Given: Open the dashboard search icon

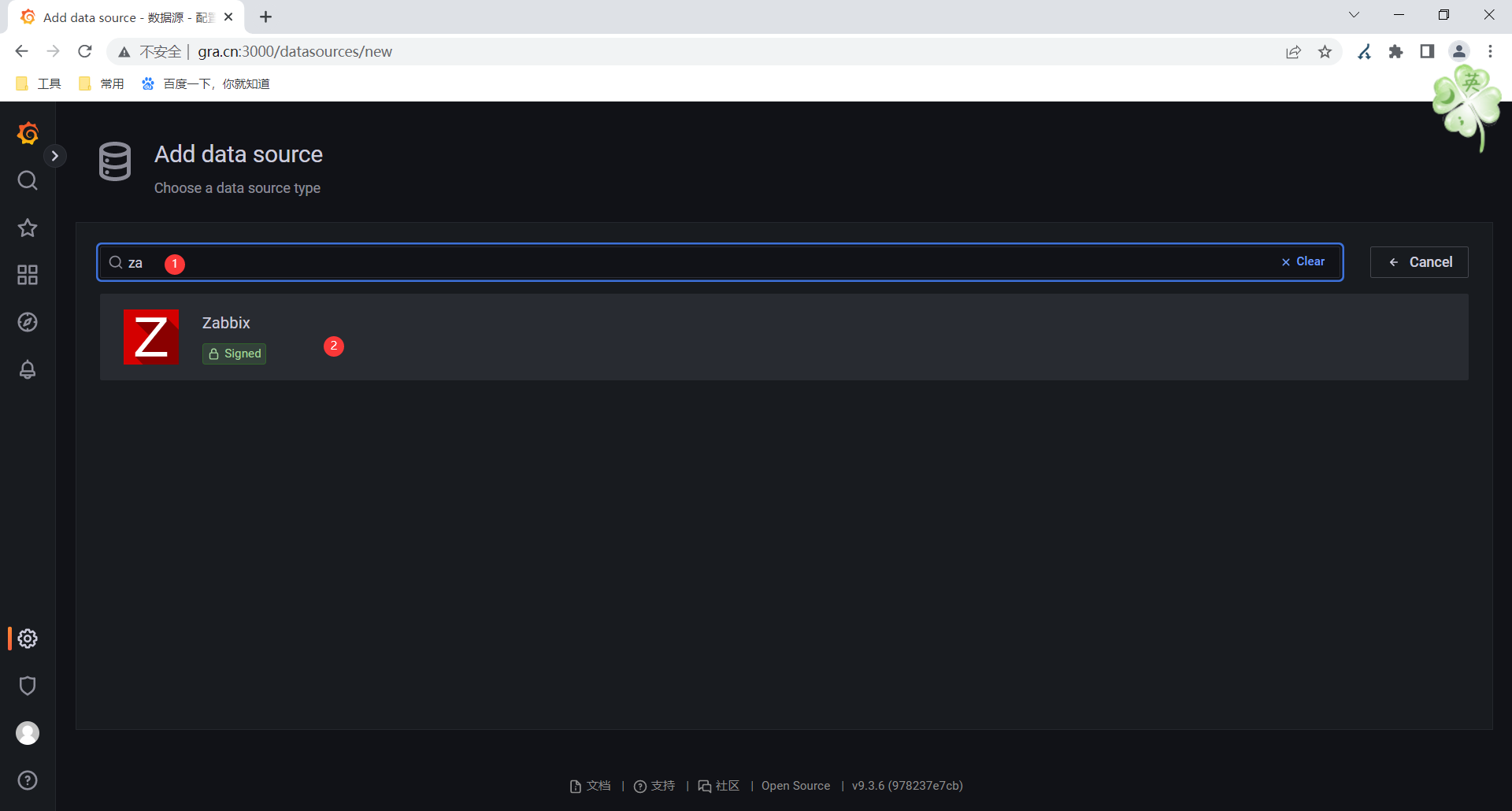Looking at the screenshot, I should (x=28, y=180).
